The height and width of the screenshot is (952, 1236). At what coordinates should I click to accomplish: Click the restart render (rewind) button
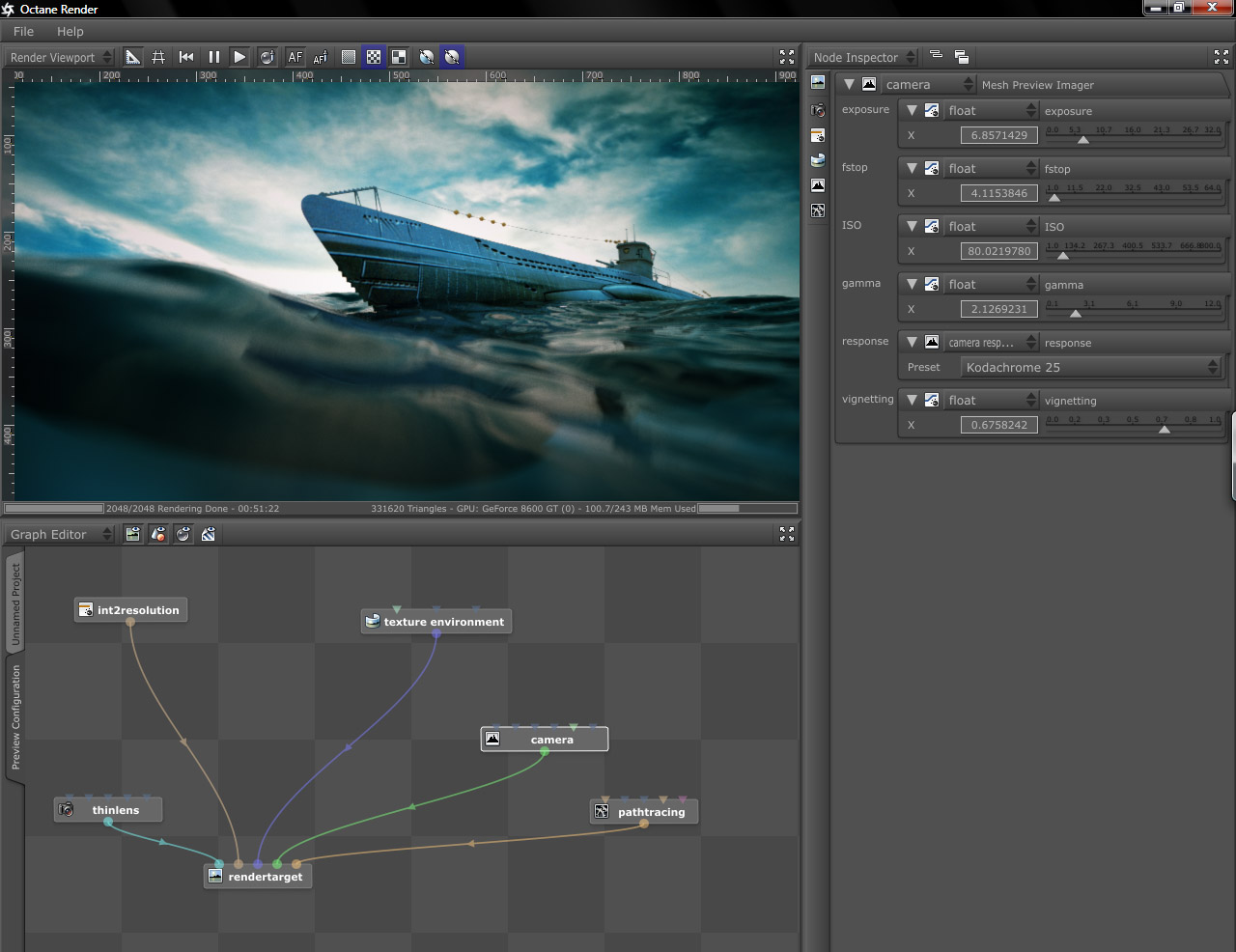(x=186, y=57)
